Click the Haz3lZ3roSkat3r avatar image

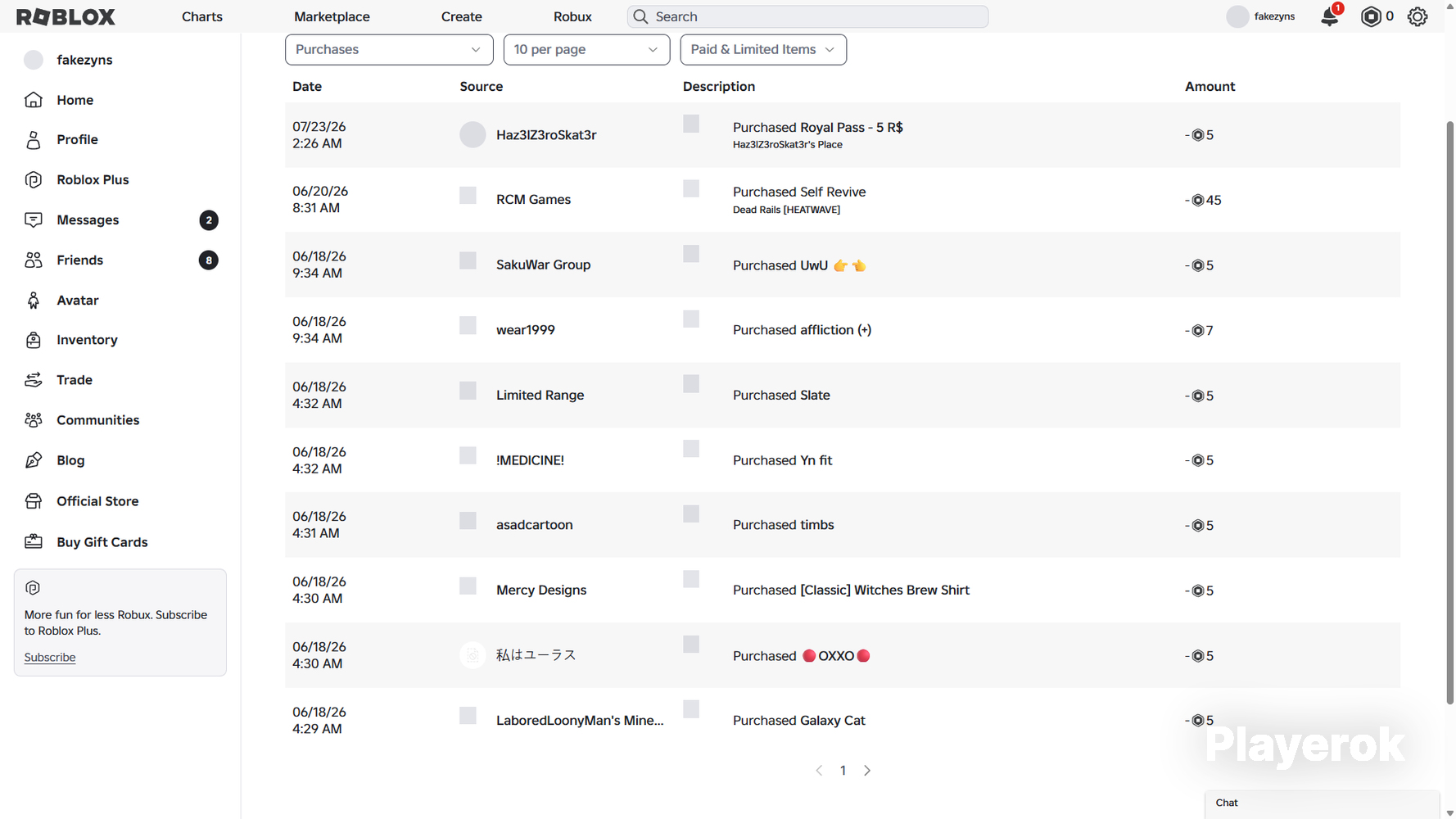(473, 135)
